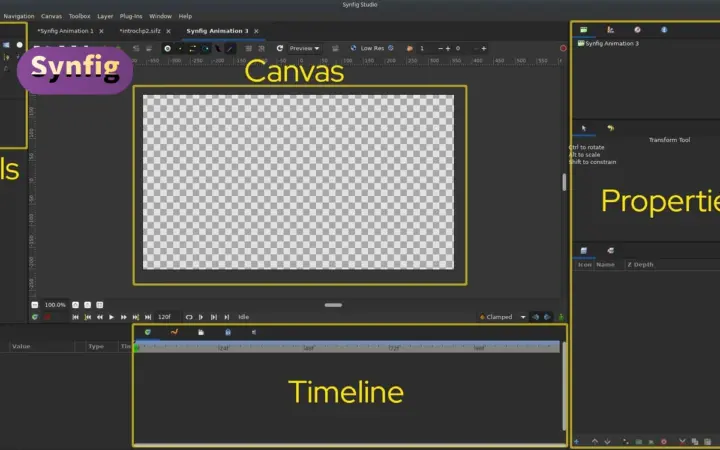Open the Plug-Ins menu
The width and height of the screenshot is (720, 450).
[131, 16]
